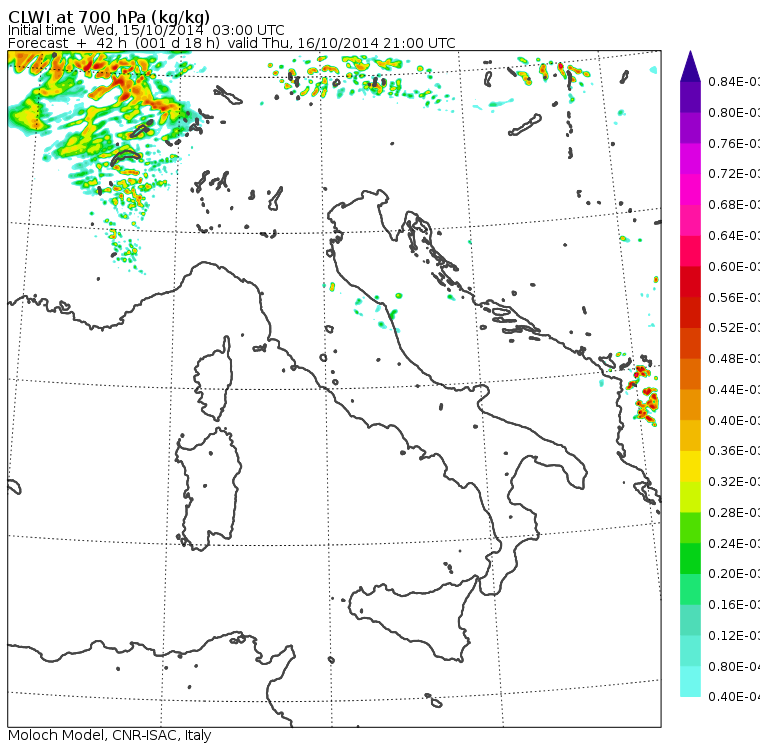This screenshot has height=749, width=760.
Task: Click the 0.60E-03 scale label
Action: (x=734, y=267)
